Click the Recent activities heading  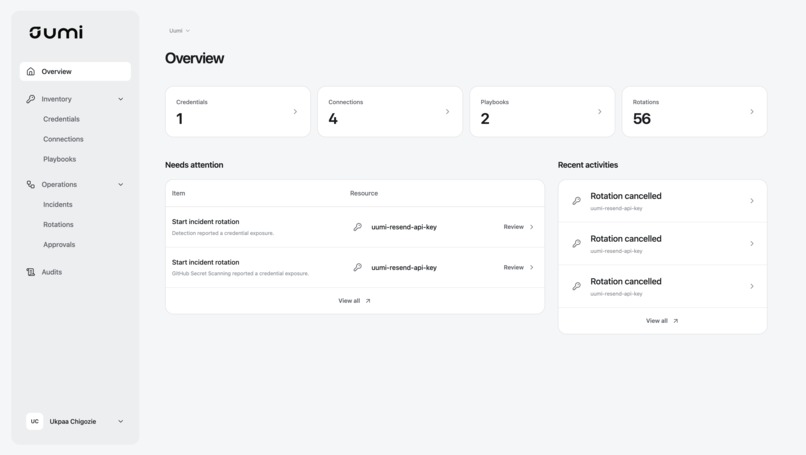(588, 165)
